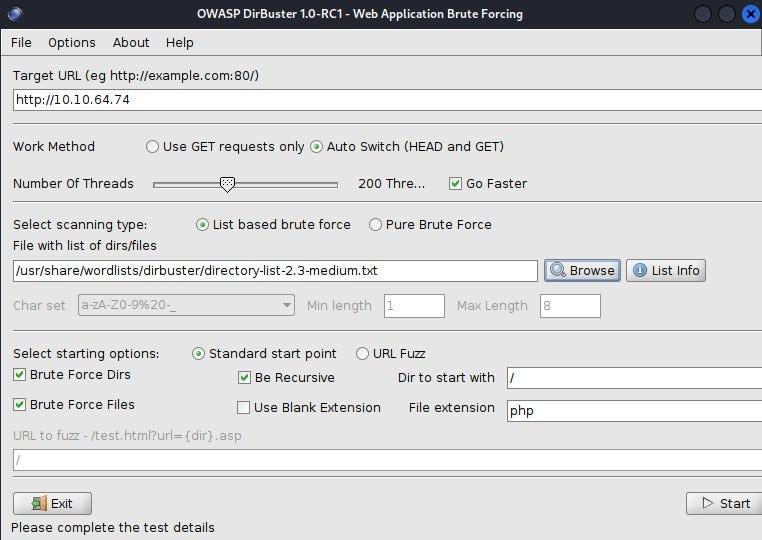
Task: Check the Use Blank Extension option
Action: coord(243,407)
